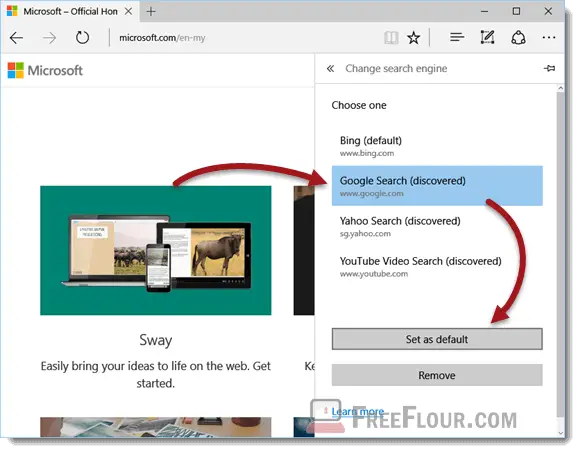Click the 'Choose one' label
This screenshot has height=453, width=580.
[359, 105]
